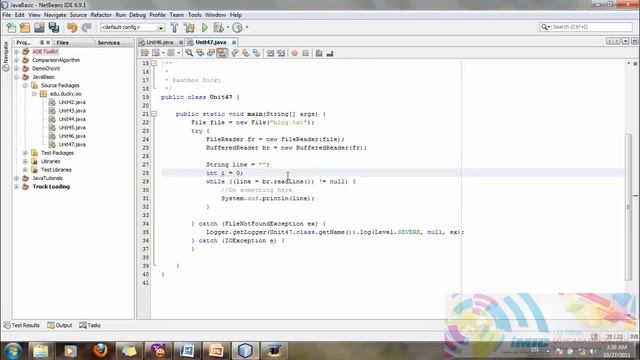This screenshot has height=360, width=640.
Task: Run the main project with green arrow
Action: click(x=204, y=27)
